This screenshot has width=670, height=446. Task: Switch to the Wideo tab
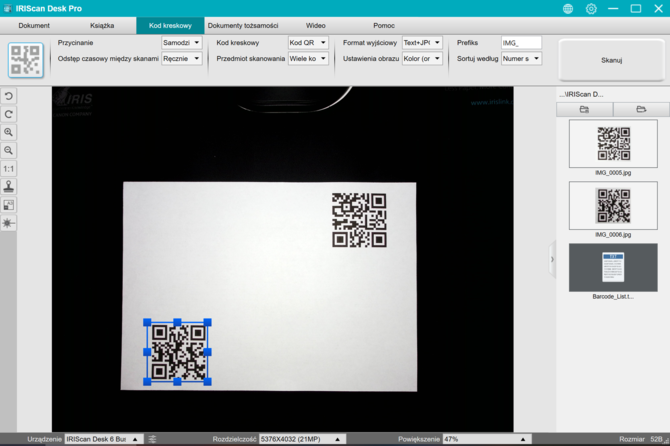click(316, 26)
